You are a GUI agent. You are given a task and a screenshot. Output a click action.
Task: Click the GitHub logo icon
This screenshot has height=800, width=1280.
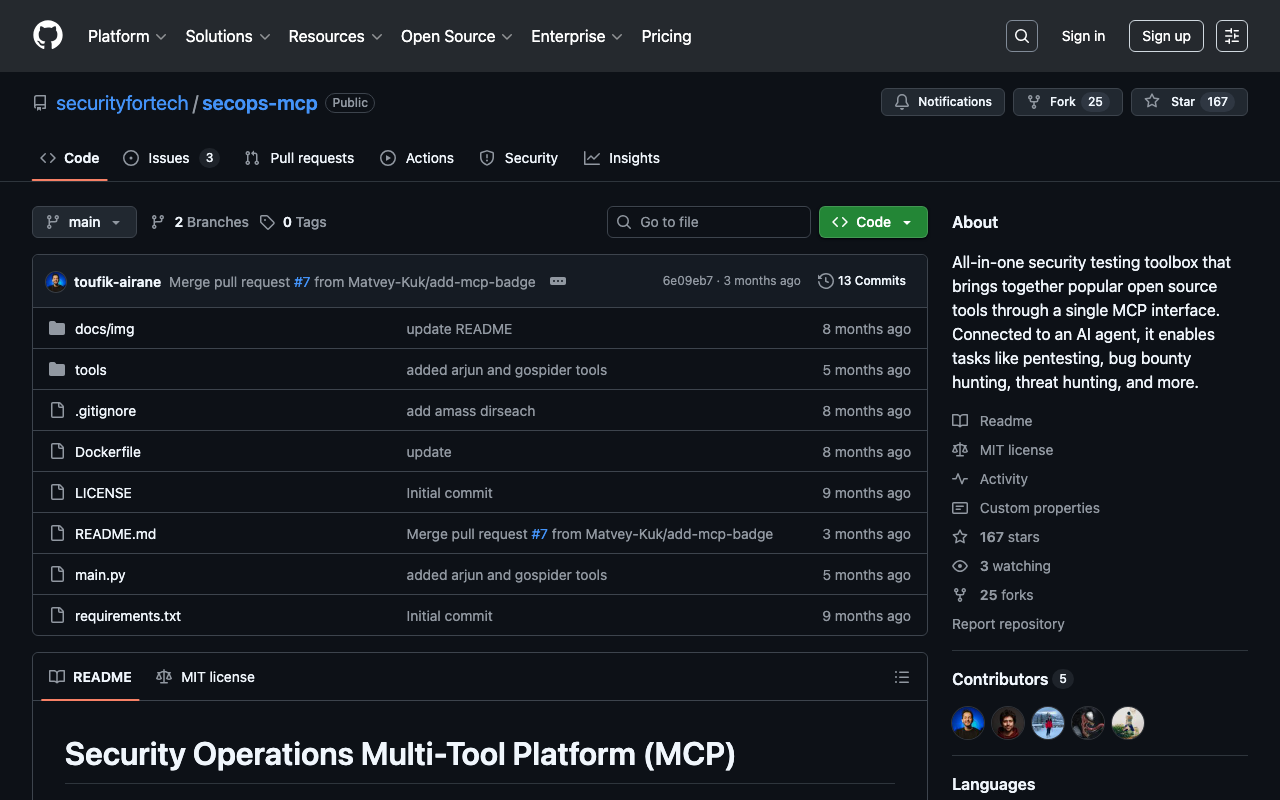48,36
